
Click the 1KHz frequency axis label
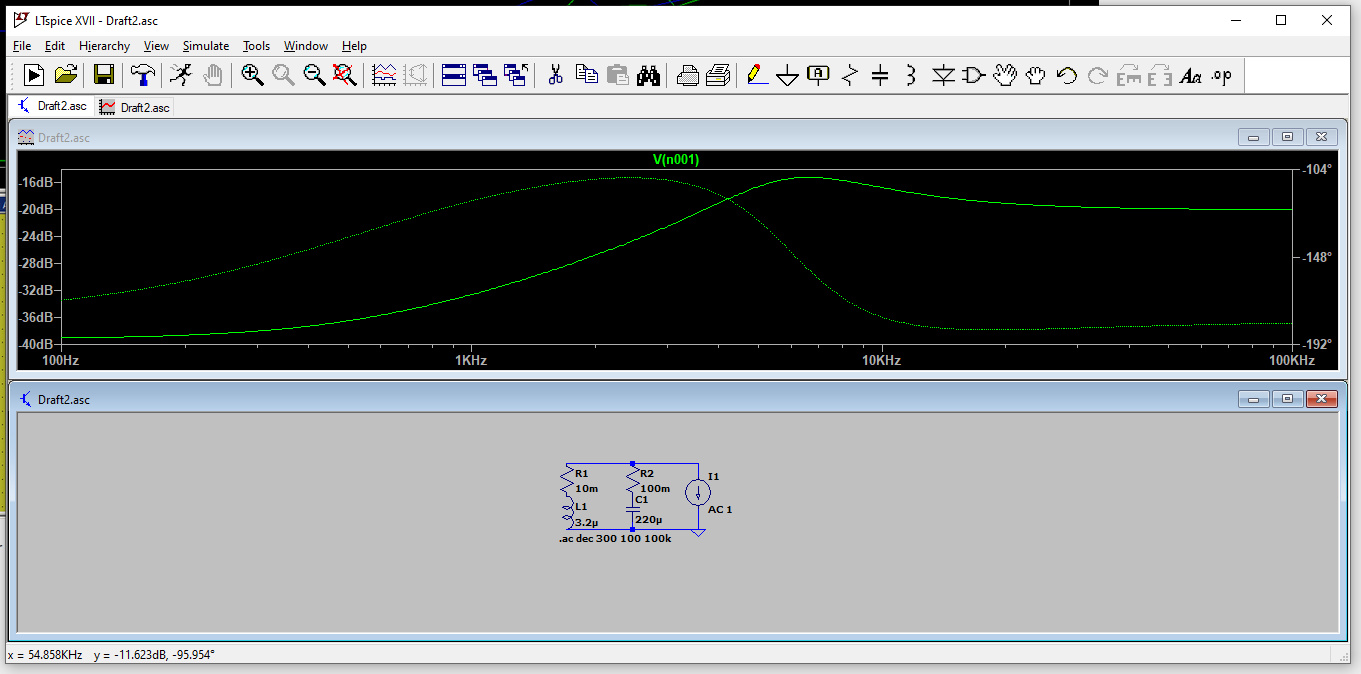pos(470,360)
